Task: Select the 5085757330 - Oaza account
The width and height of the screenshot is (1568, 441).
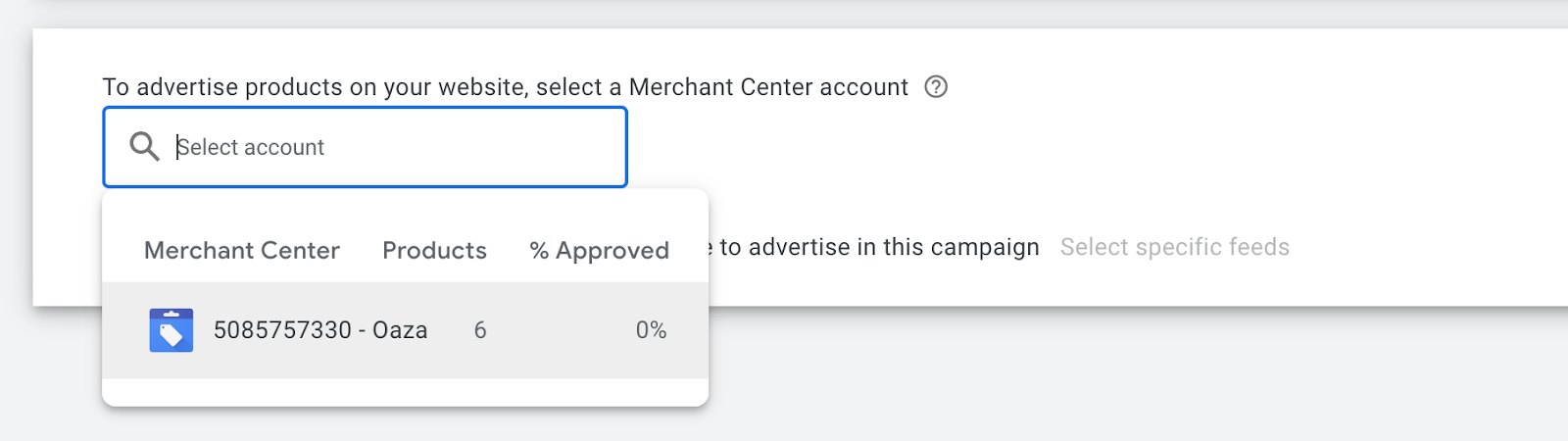Action: [x=320, y=330]
